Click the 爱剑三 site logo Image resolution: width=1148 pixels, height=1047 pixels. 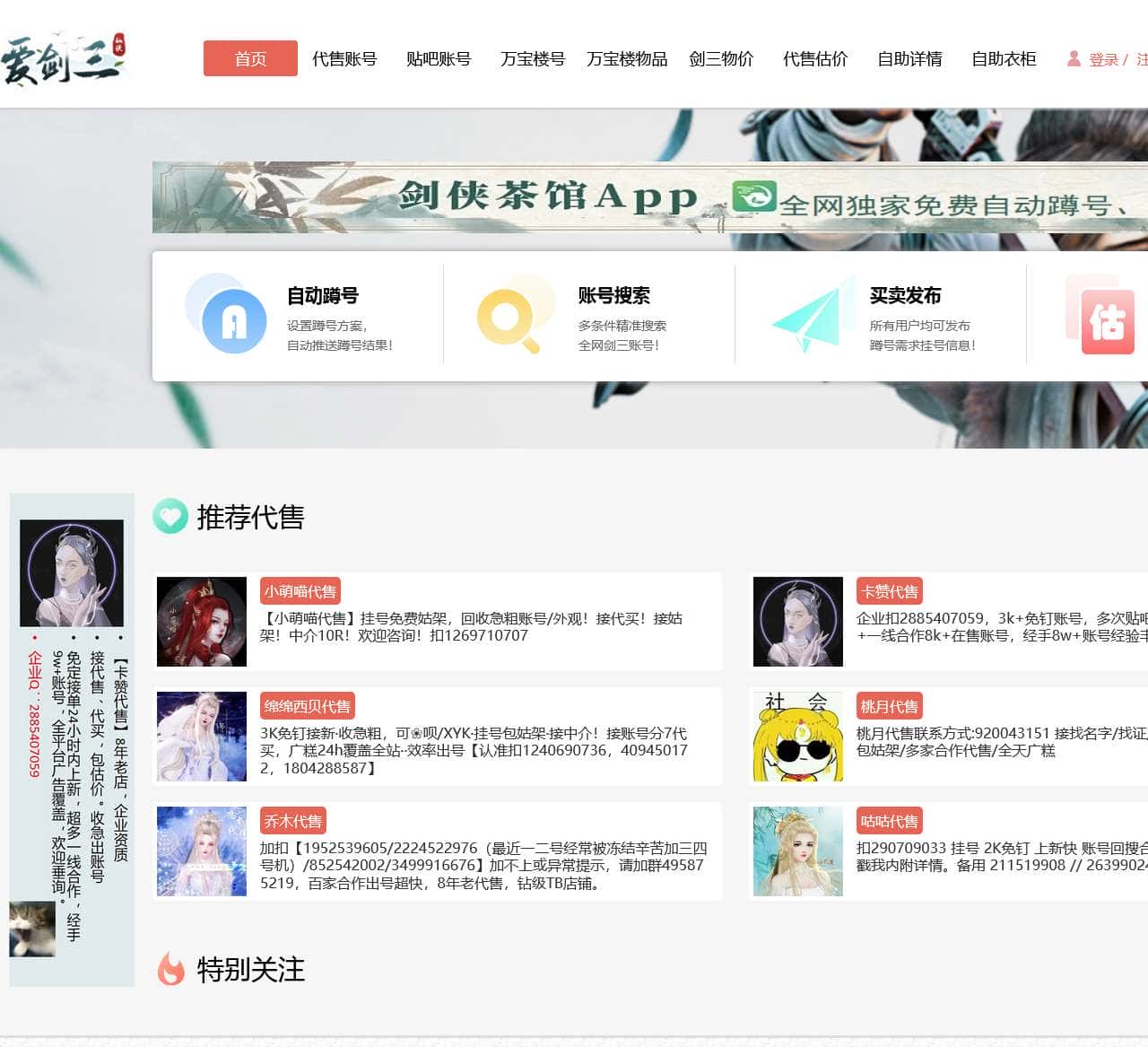click(64, 60)
